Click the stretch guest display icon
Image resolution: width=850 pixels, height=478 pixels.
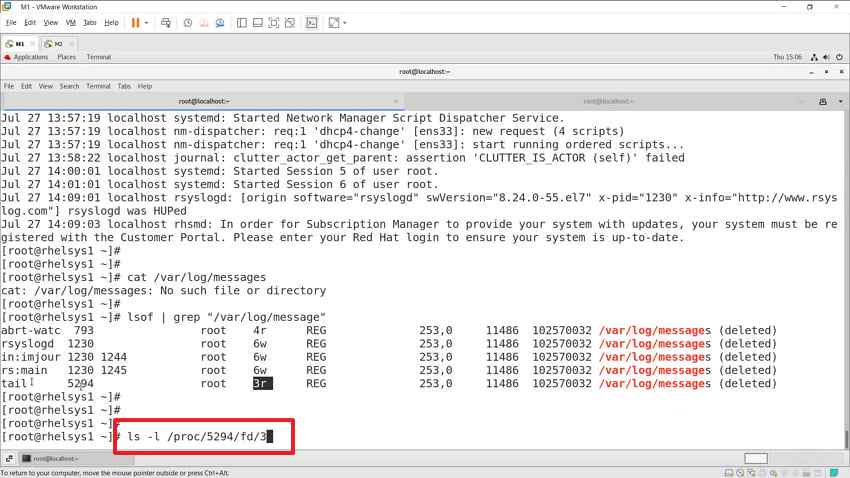coord(334,23)
